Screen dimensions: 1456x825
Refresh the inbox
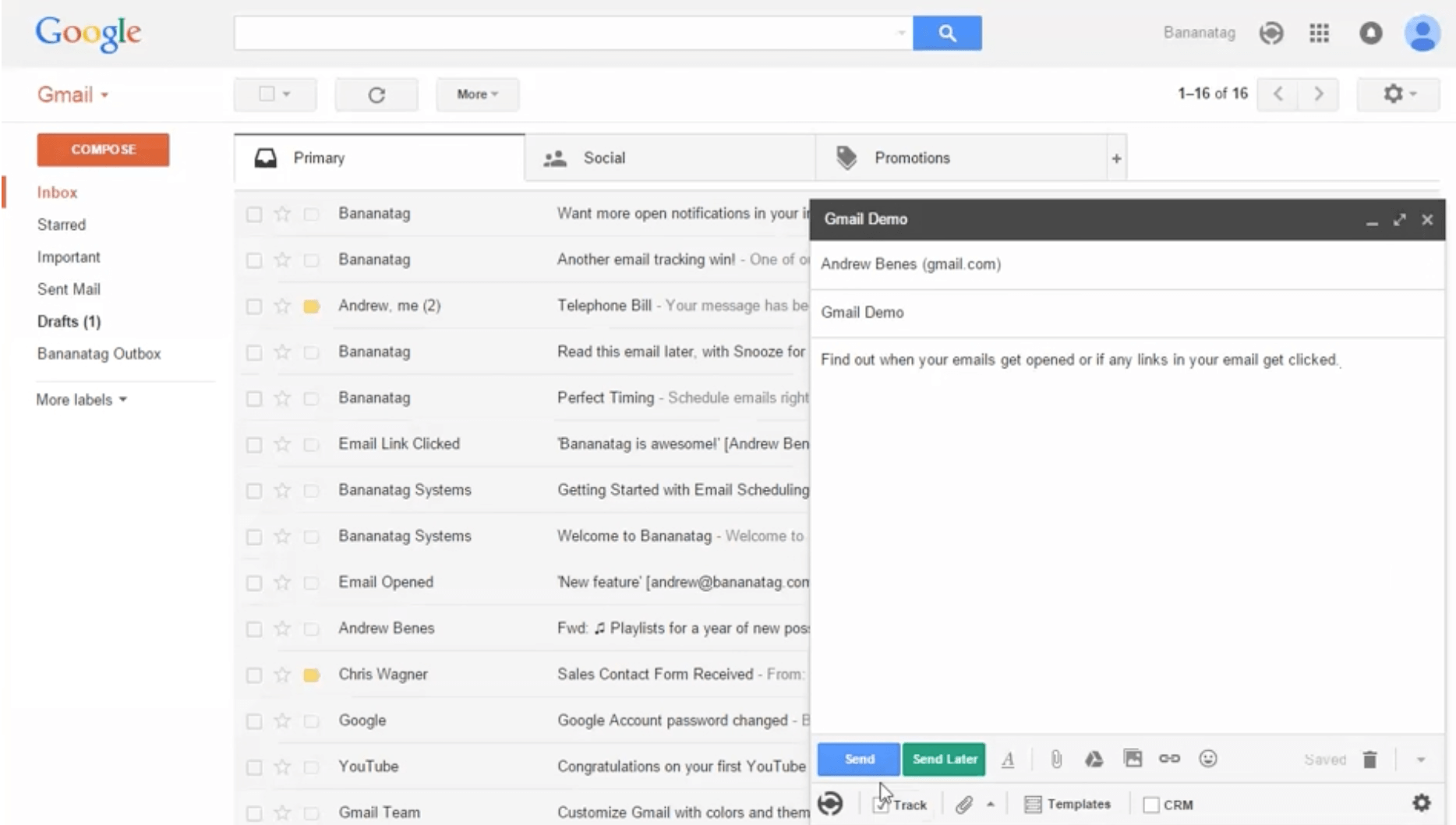click(376, 94)
